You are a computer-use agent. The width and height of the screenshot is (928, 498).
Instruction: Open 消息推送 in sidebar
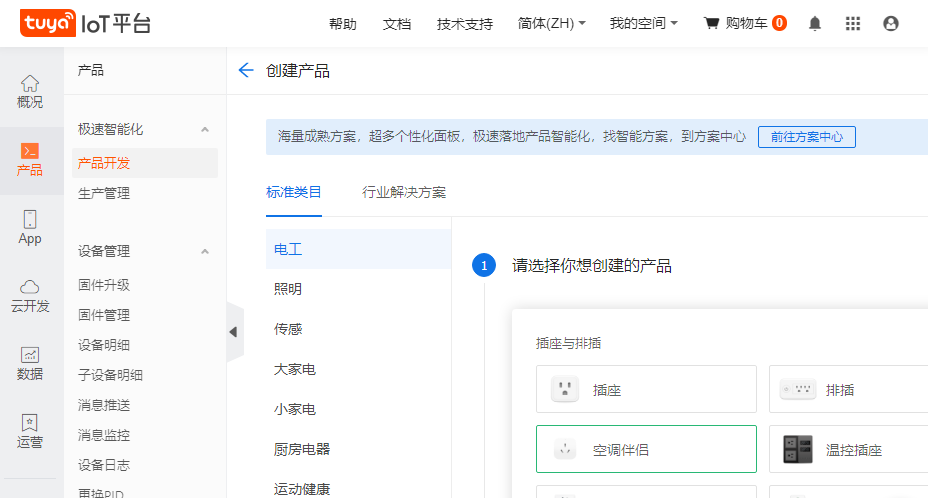tap(104, 405)
